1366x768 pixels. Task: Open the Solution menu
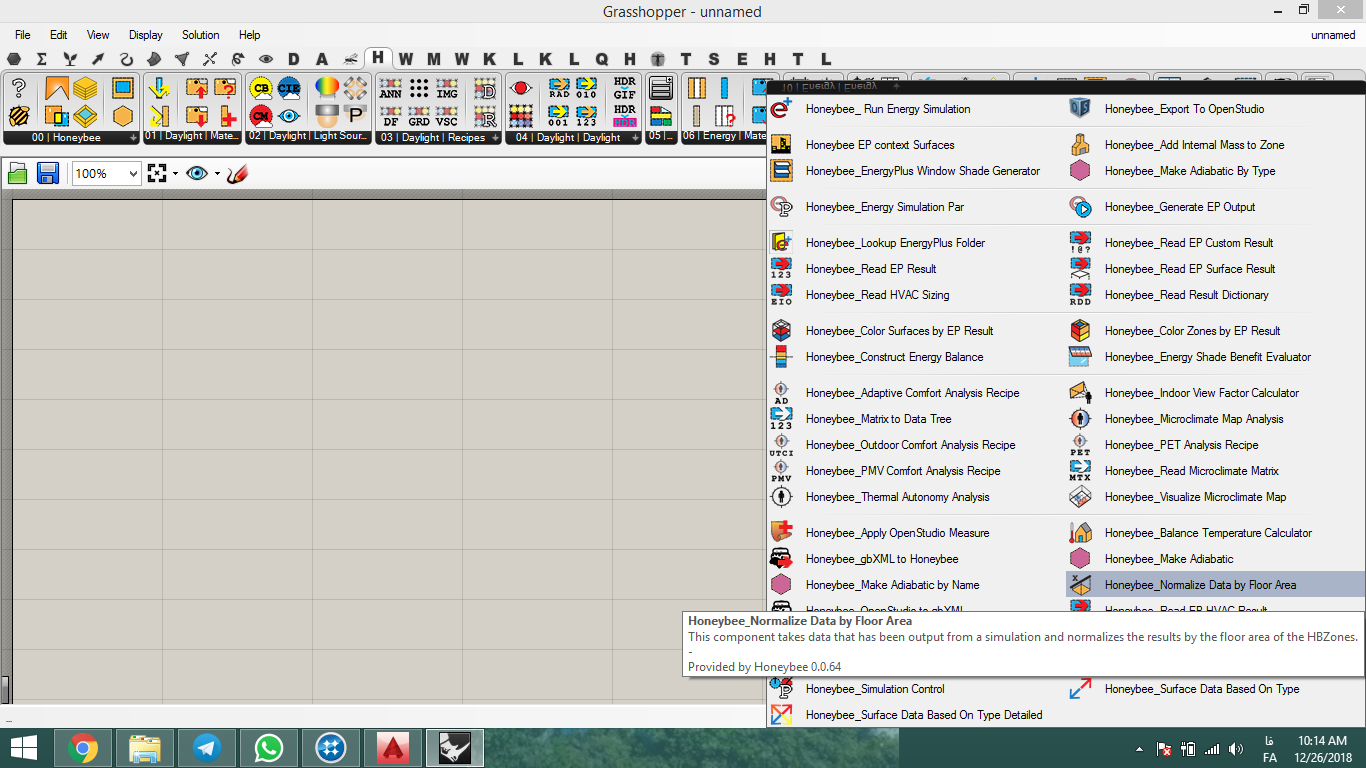click(200, 35)
